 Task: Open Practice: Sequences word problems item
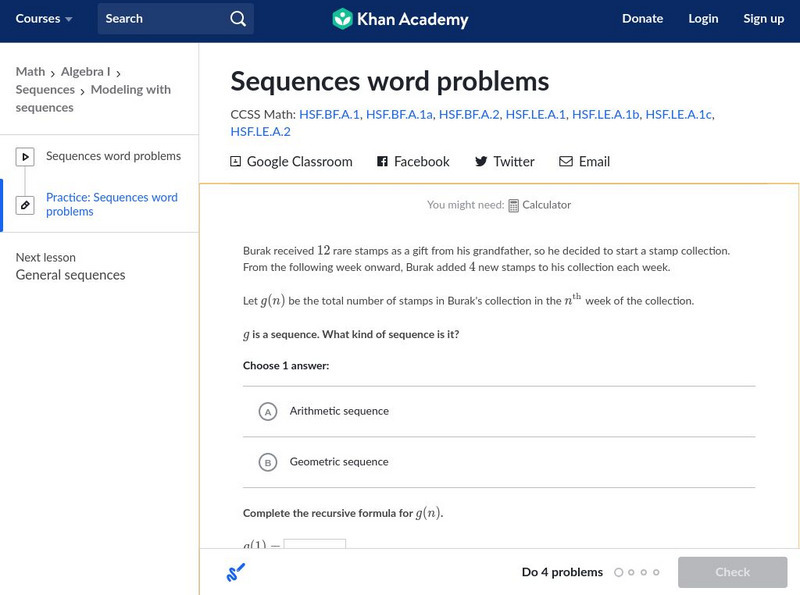111,205
